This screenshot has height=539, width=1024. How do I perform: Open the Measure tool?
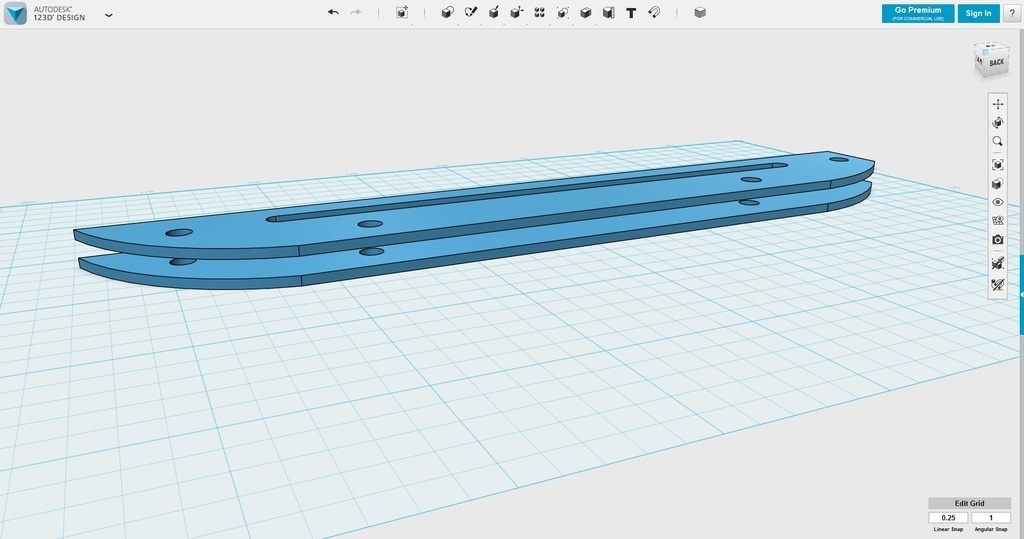click(609, 13)
